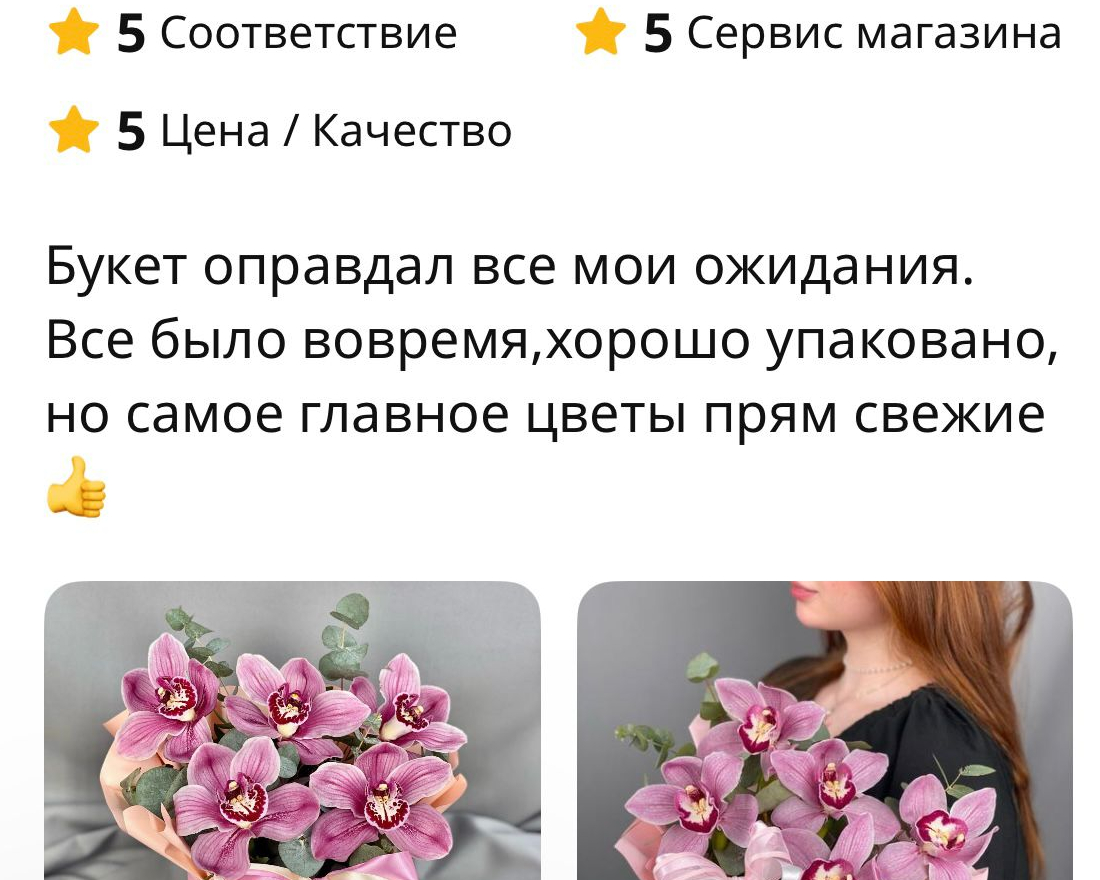Image resolution: width=1100 pixels, height=880 pixels.
Task: Click the Цена / Качество rating label
Action: pyautogui.click(x=336, y=131)
